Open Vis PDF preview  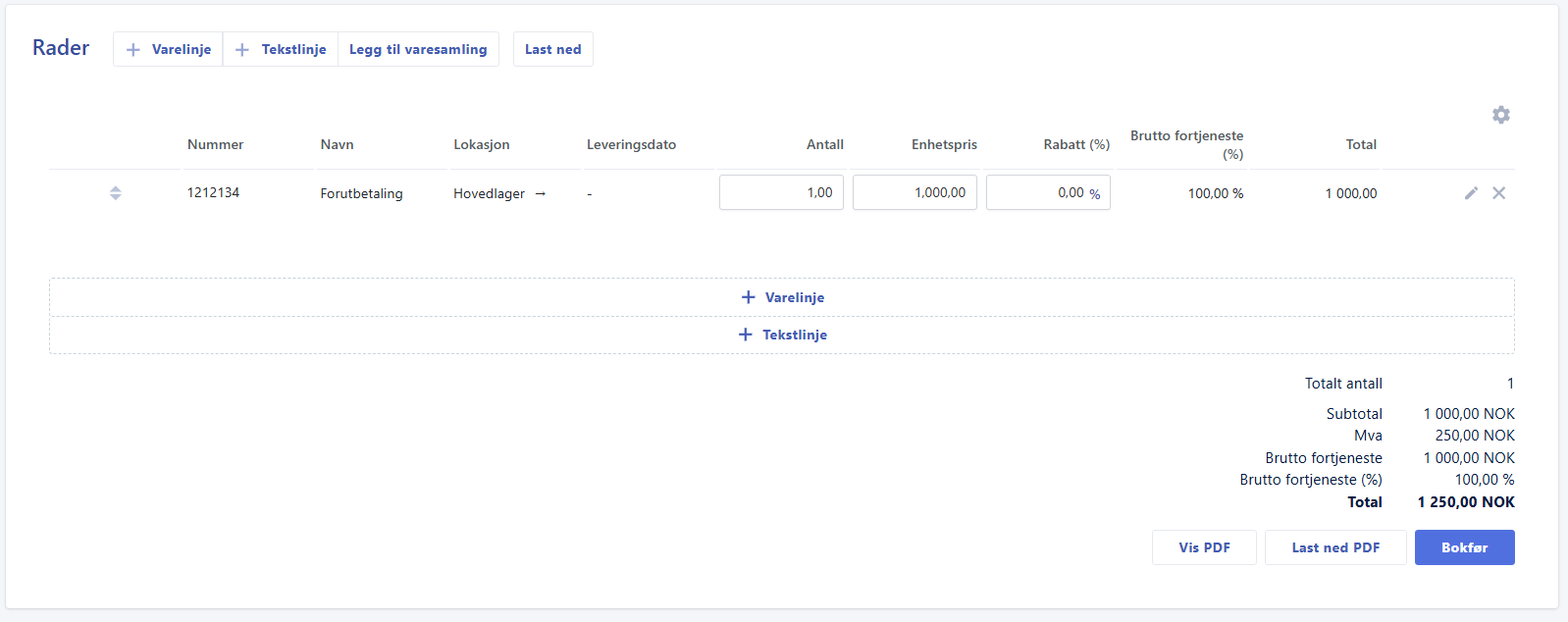[1203, 547]
